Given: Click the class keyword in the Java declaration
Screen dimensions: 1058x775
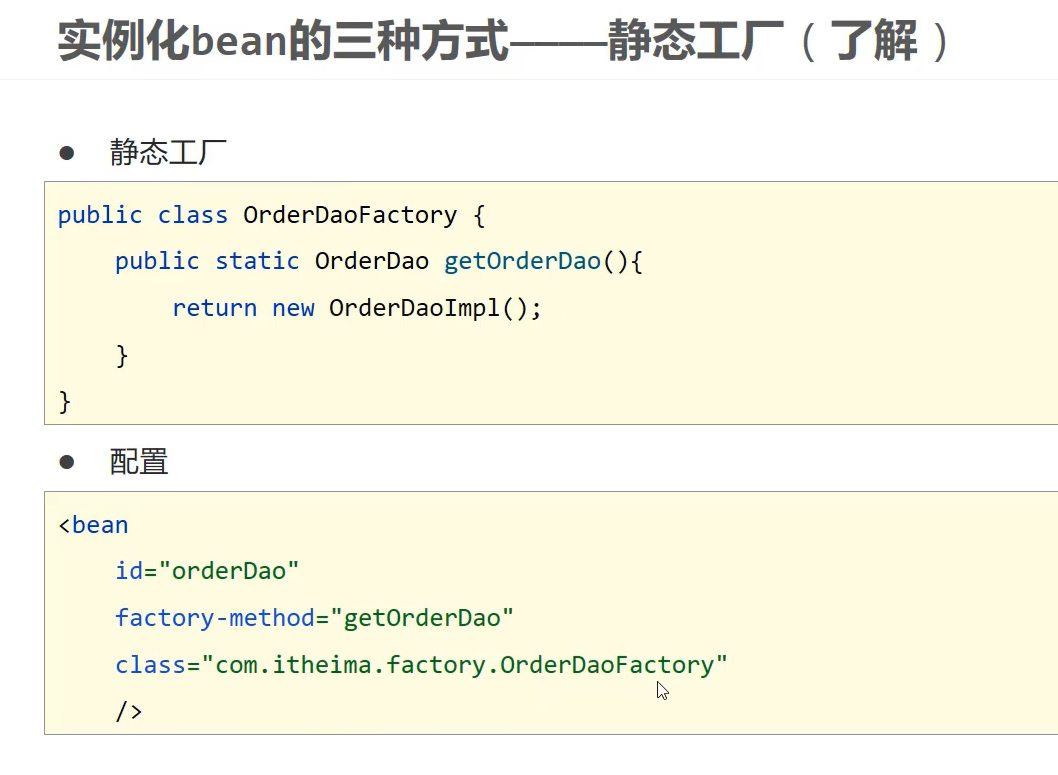Looking at the screenshot, I should [193, 215].
